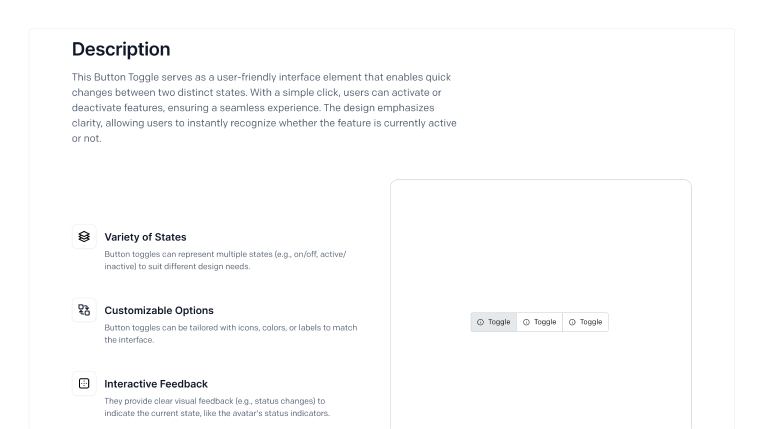Activate the middle Toggle button
This screenshot has width=764, height=429.
point(539,322)
